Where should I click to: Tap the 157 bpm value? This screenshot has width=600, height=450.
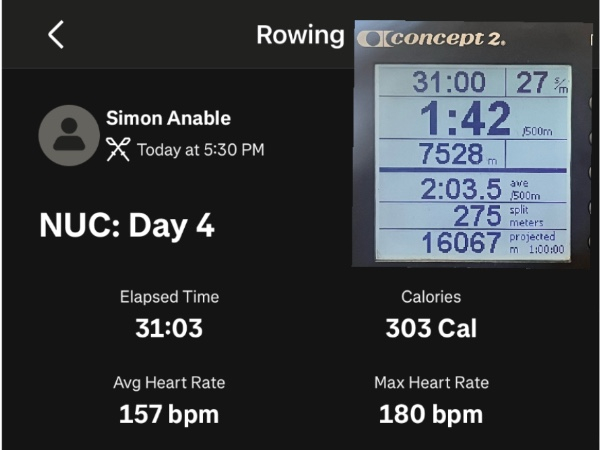169,413
